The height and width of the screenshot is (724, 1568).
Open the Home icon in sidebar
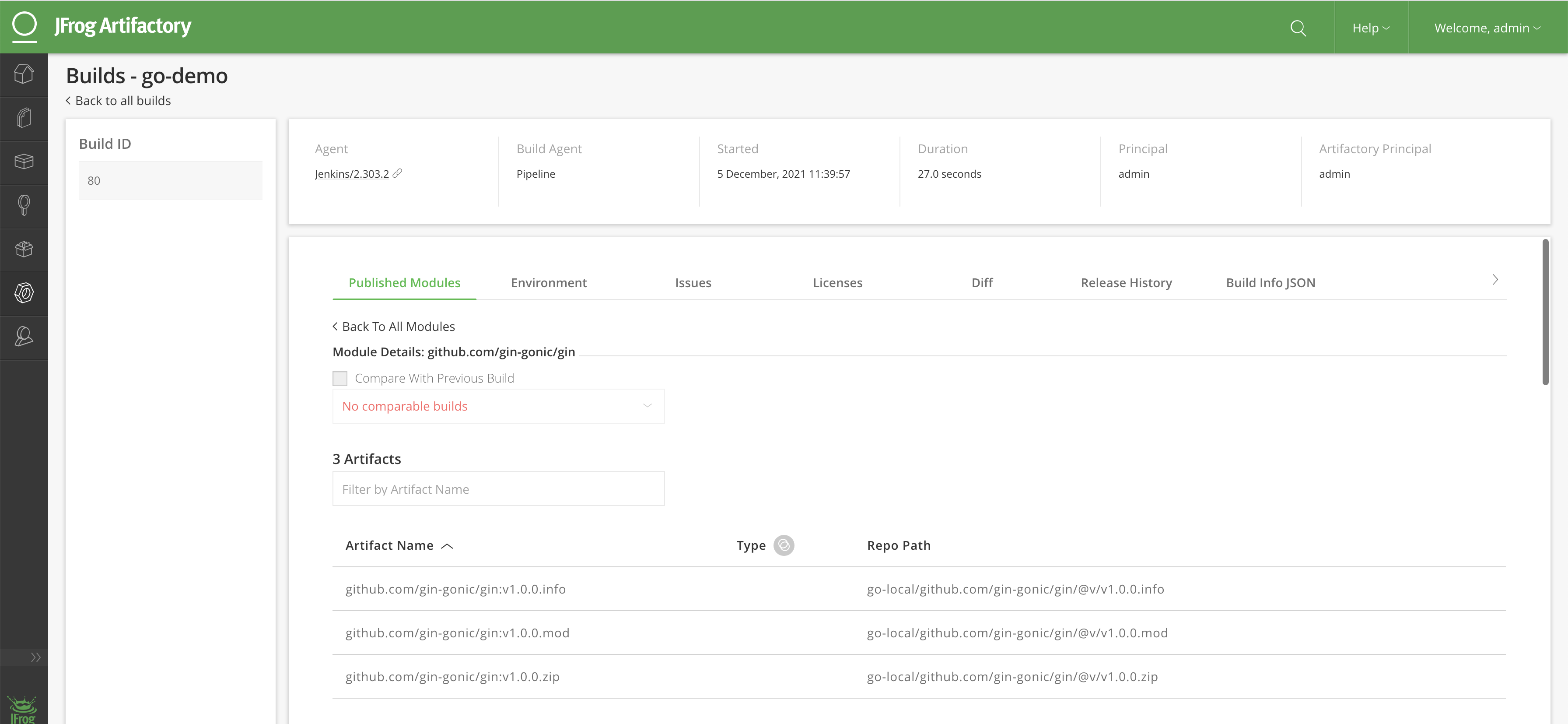click(24, 74)
